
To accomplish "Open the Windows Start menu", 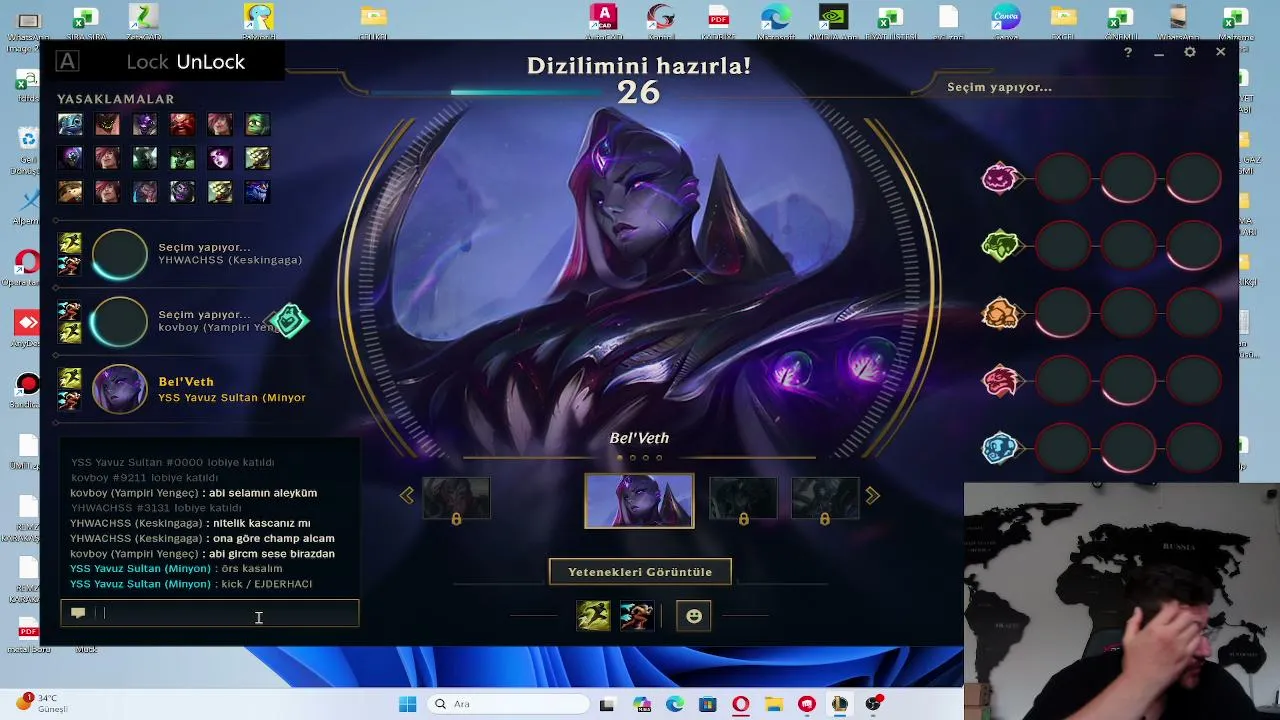I will point(407,704).
